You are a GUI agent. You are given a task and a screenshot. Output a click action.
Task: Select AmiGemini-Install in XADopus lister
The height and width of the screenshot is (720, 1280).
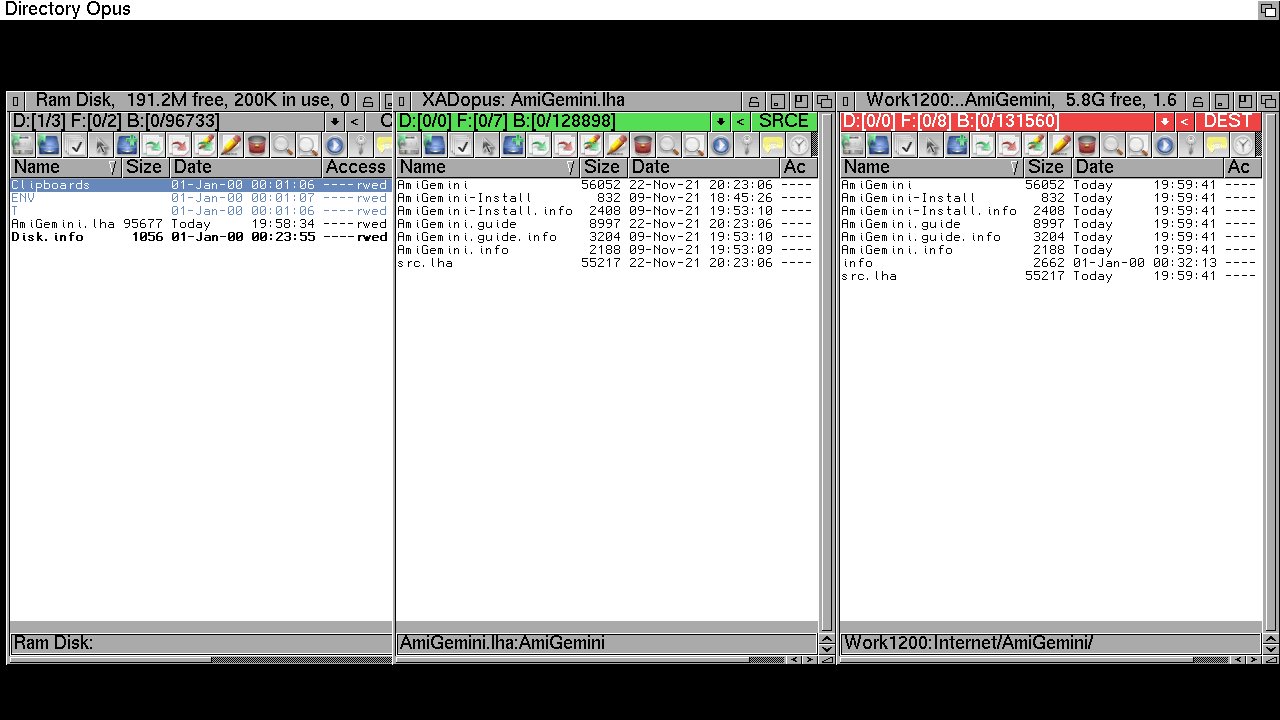(x=606, y=198)
